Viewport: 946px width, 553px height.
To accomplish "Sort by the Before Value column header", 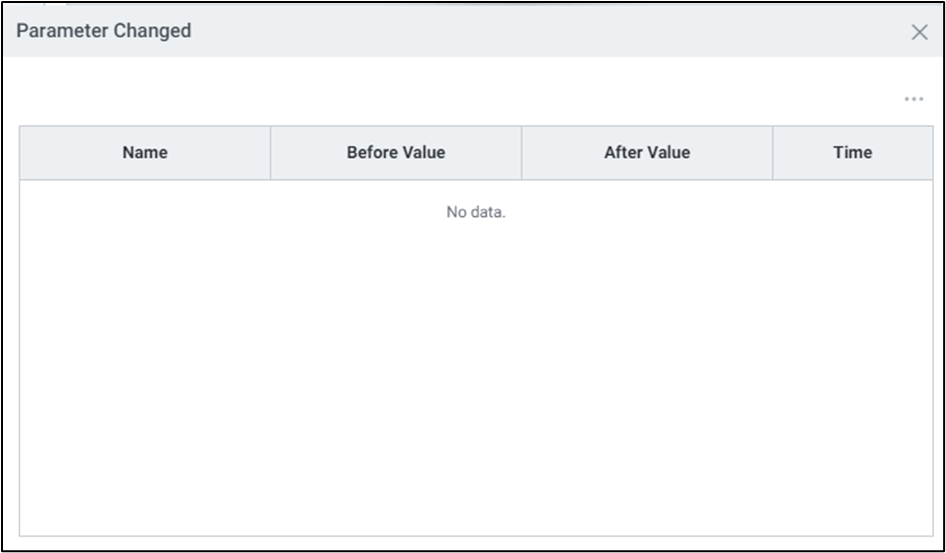I will pyautogui.click(x=396, y=153).
